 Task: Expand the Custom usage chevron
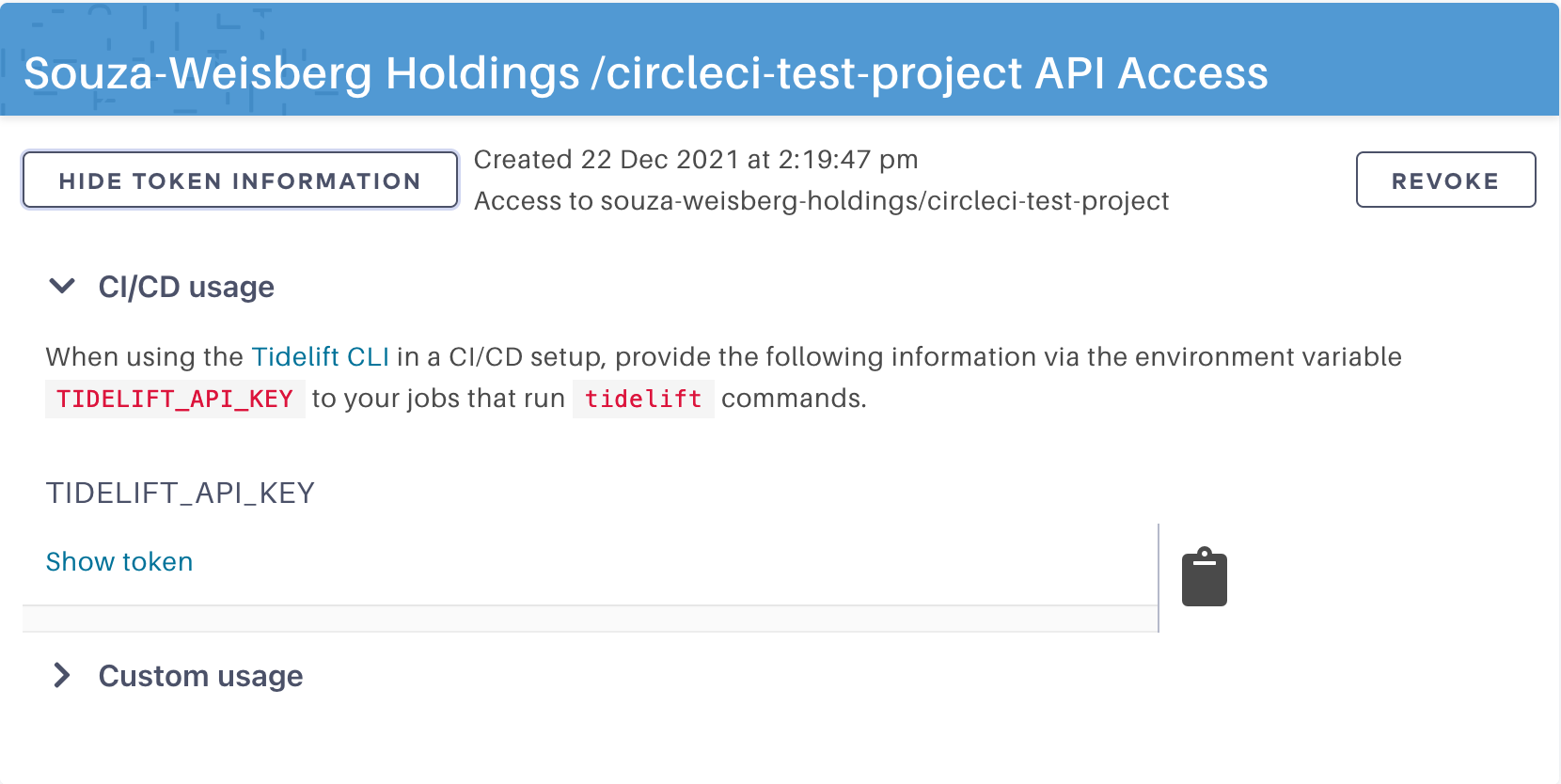click(x=62, y=675)
